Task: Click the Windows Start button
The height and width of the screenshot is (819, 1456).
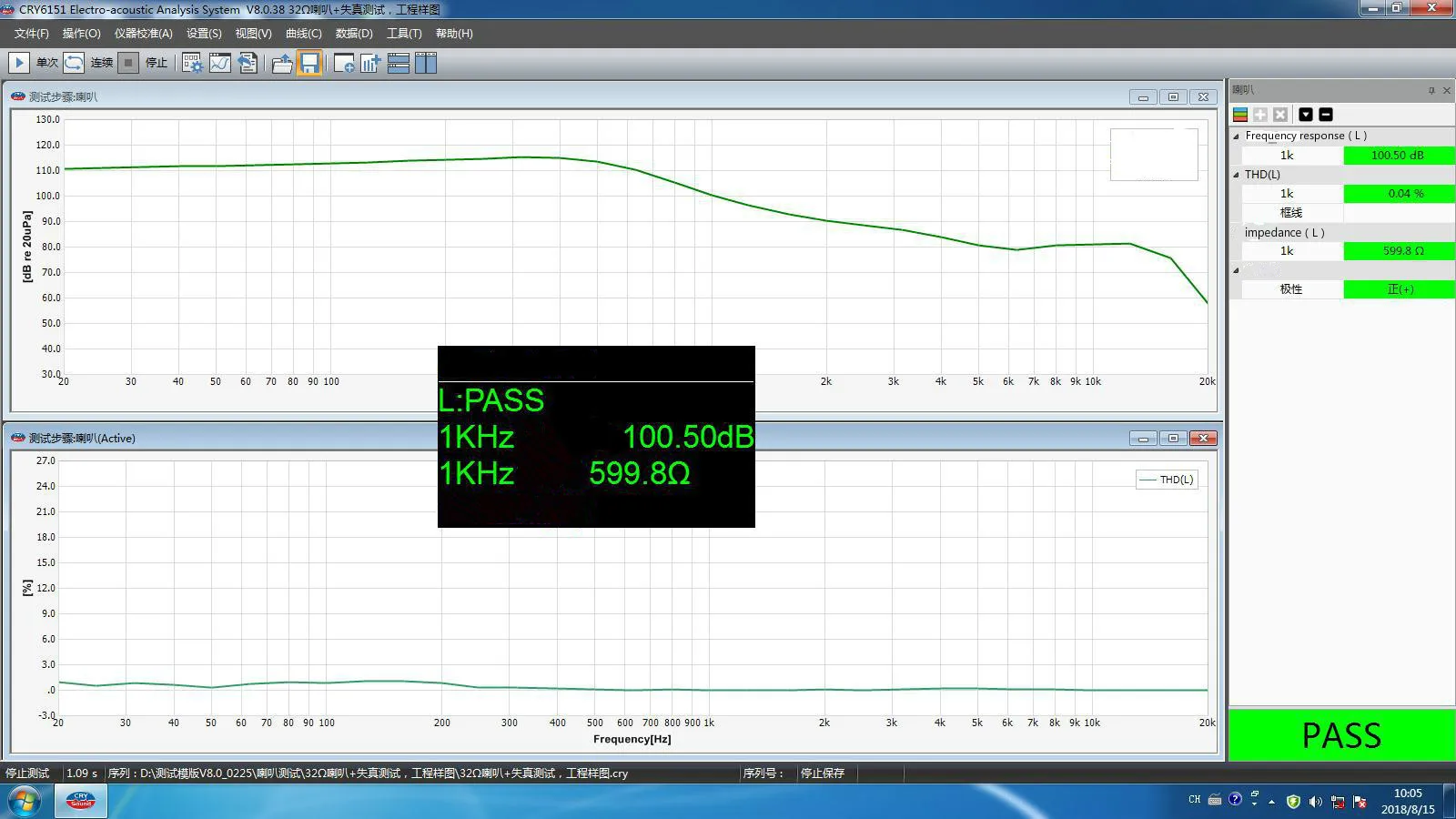Action: pos(25,802)
